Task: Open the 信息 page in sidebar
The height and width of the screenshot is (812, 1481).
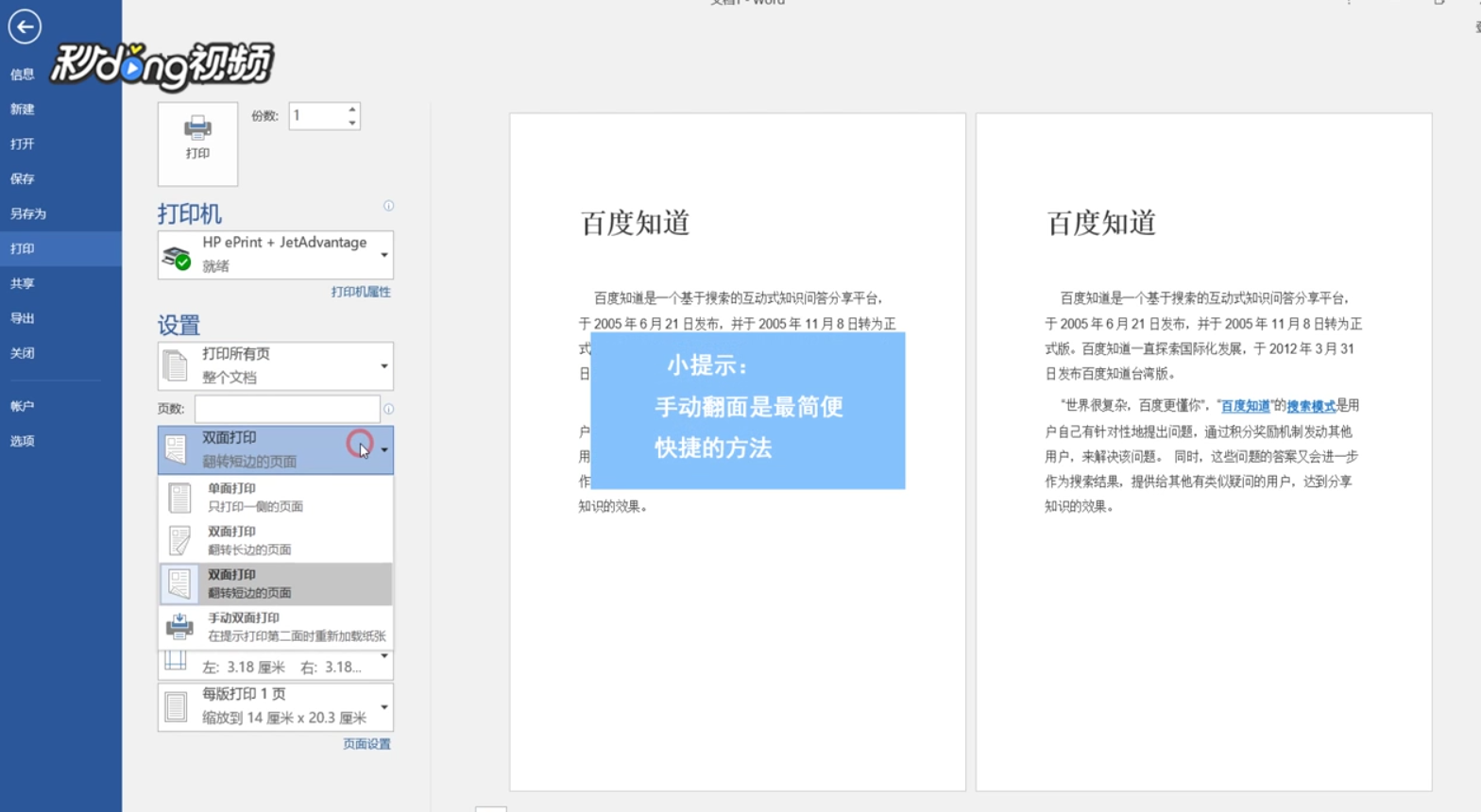Action: coord(23,74)
